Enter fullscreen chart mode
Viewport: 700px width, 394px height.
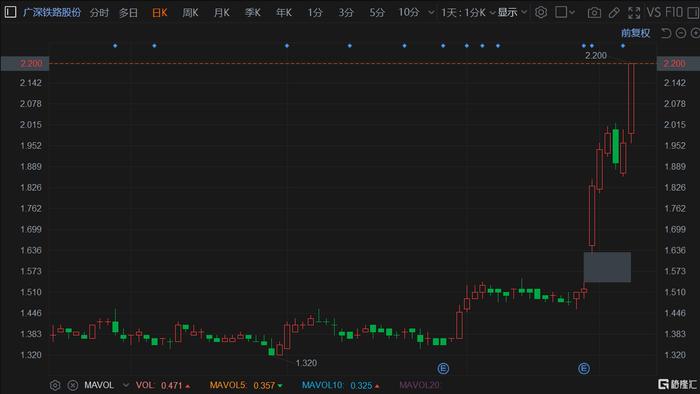coord(634,12)
